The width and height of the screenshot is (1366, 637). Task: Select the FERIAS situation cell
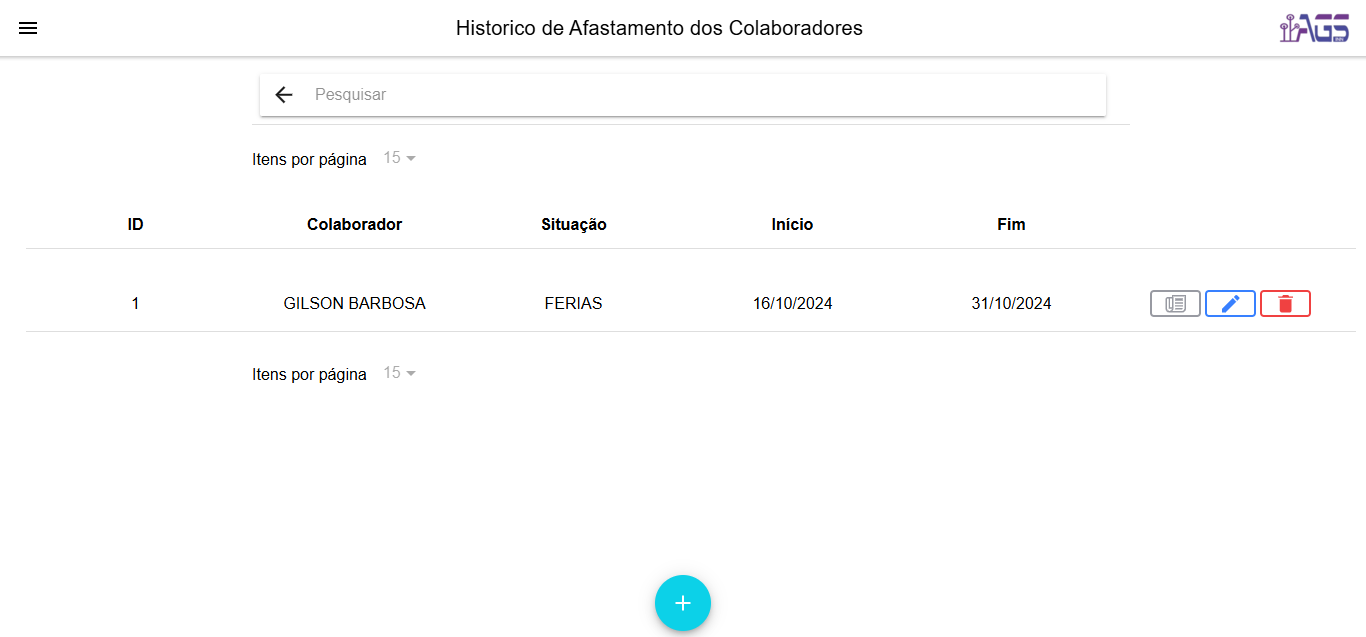coord(574,304)
